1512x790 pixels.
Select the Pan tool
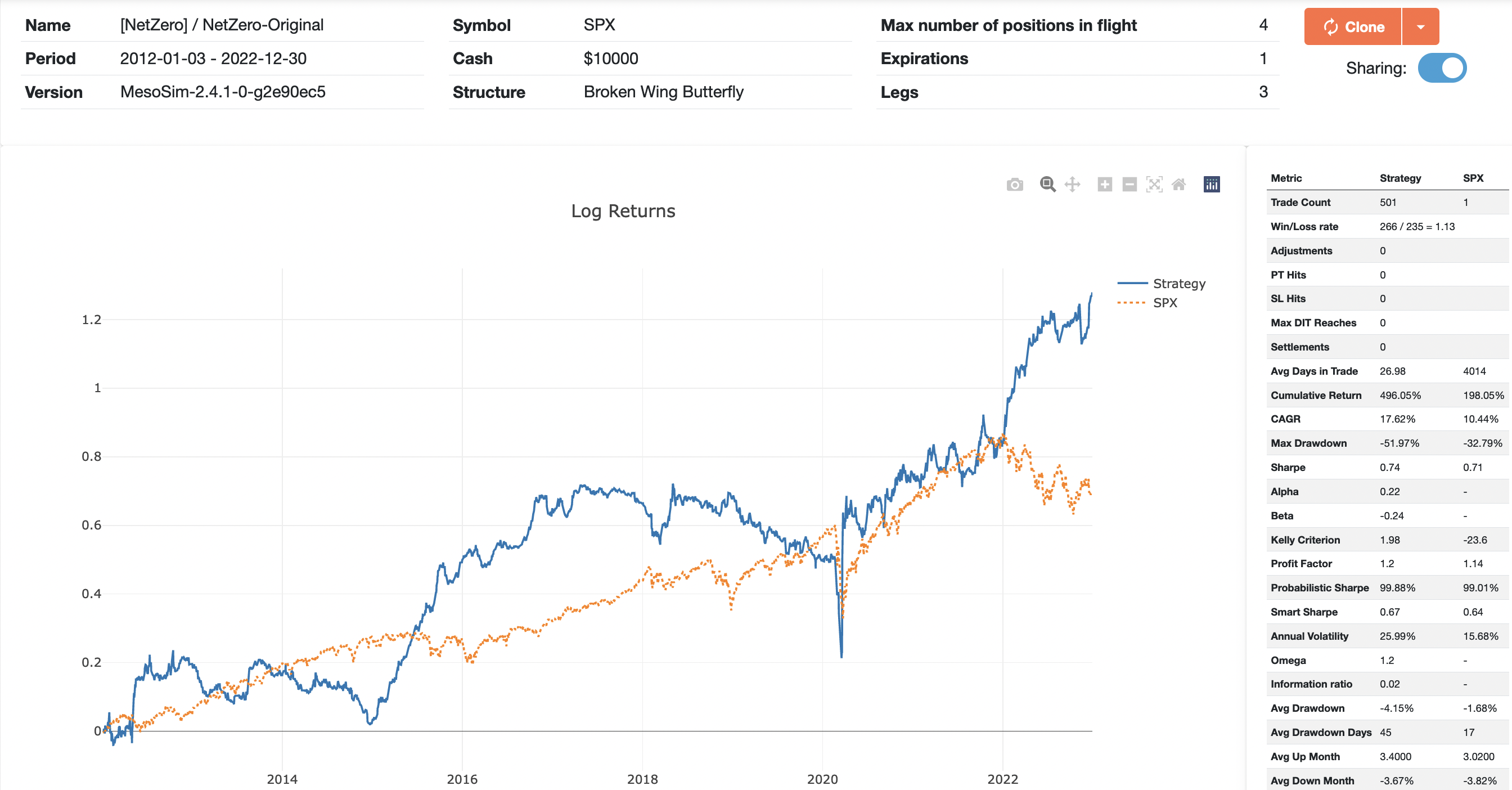pos(1072,185)
